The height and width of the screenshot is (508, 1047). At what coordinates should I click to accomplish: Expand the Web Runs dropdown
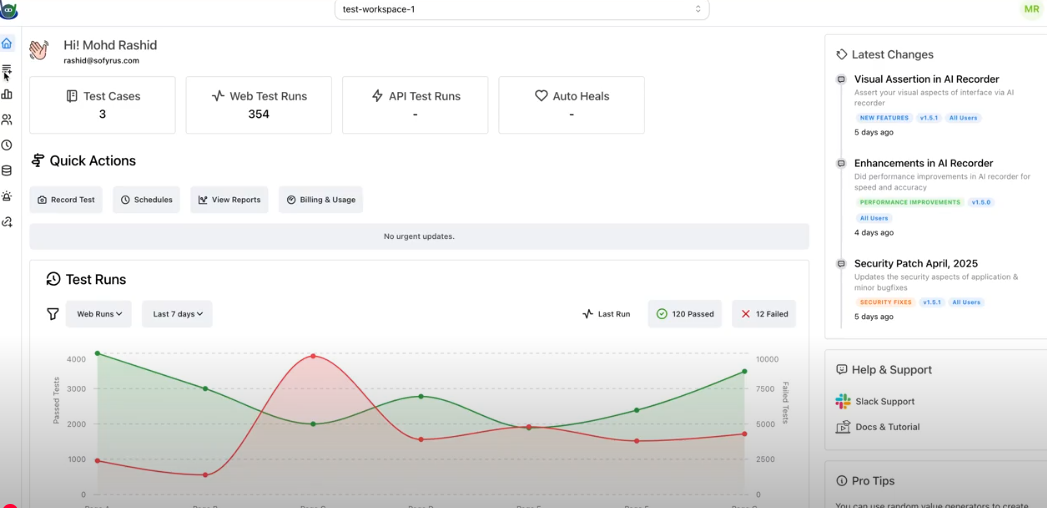pyautogui.click(x=99, y=314)
